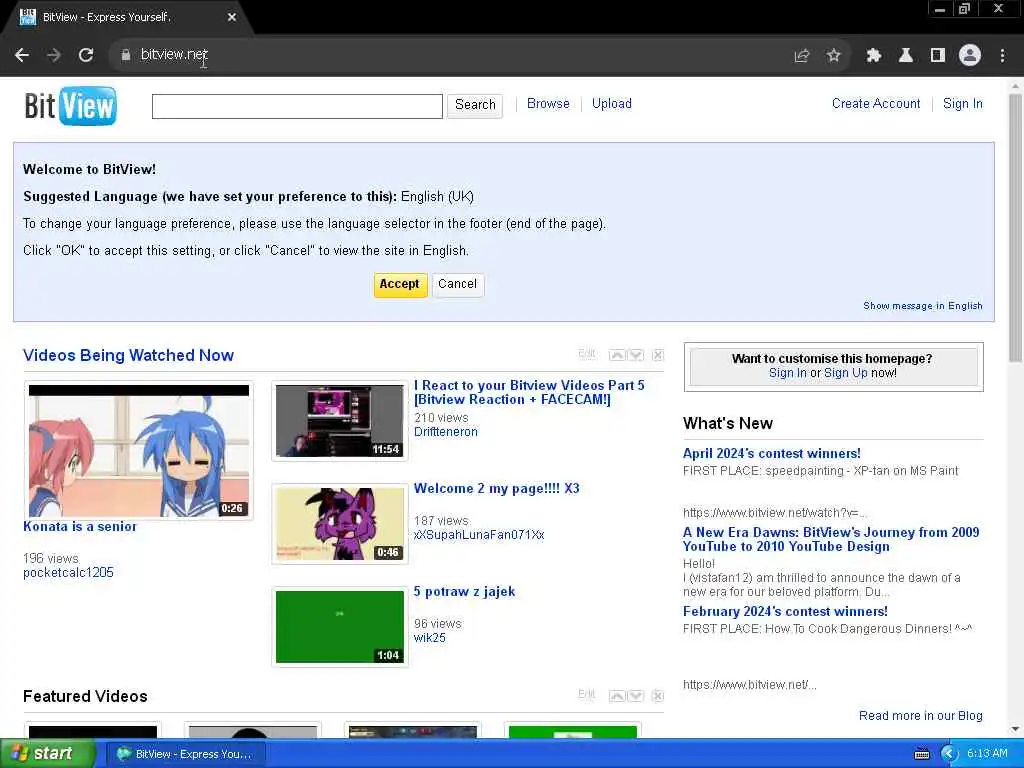Viewport: 1024px width, 768px height.
Task: Open A New Era Dawns blog post
Action: tap(831, 539)
